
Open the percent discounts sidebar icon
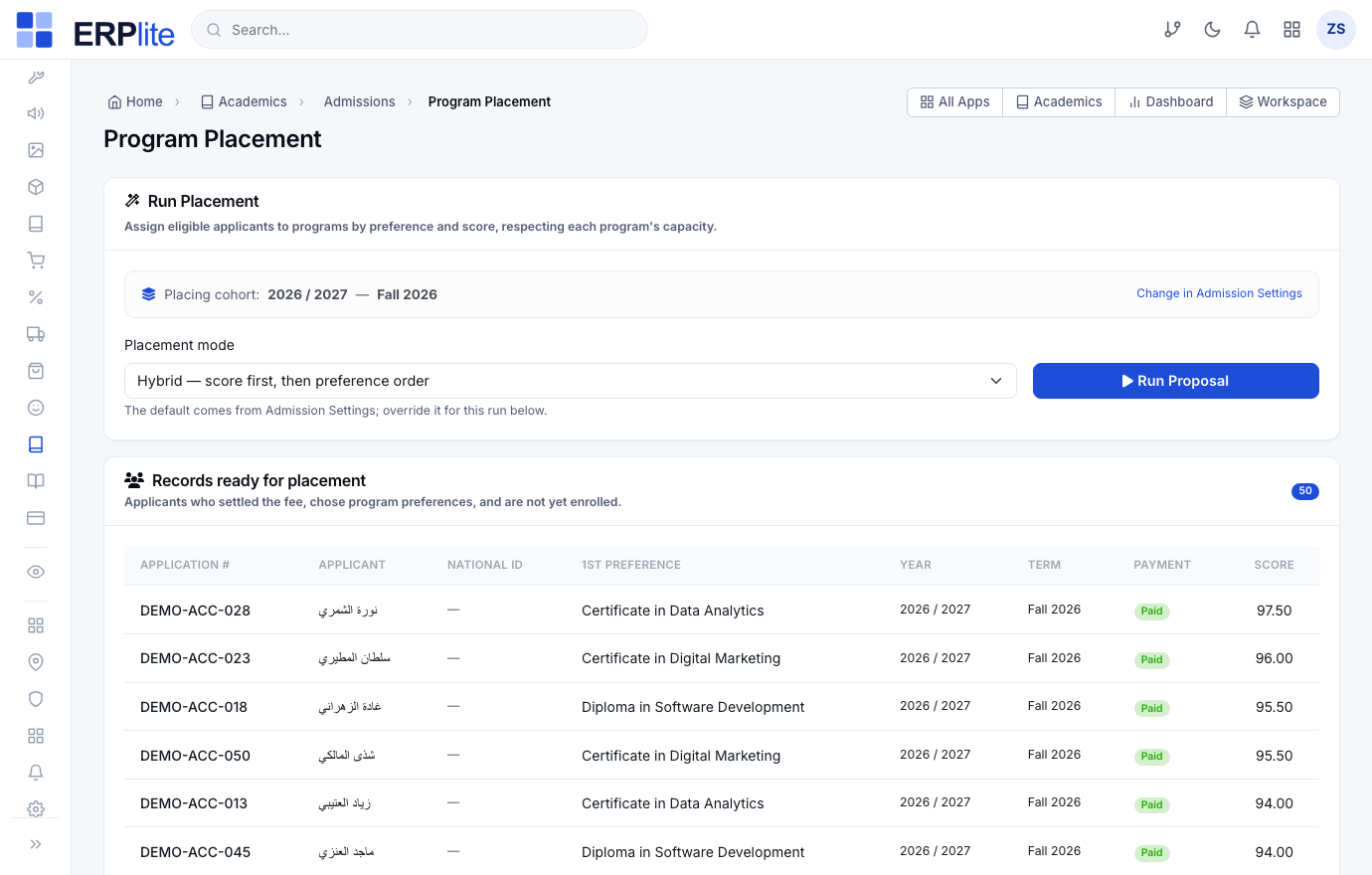[36, 297]
